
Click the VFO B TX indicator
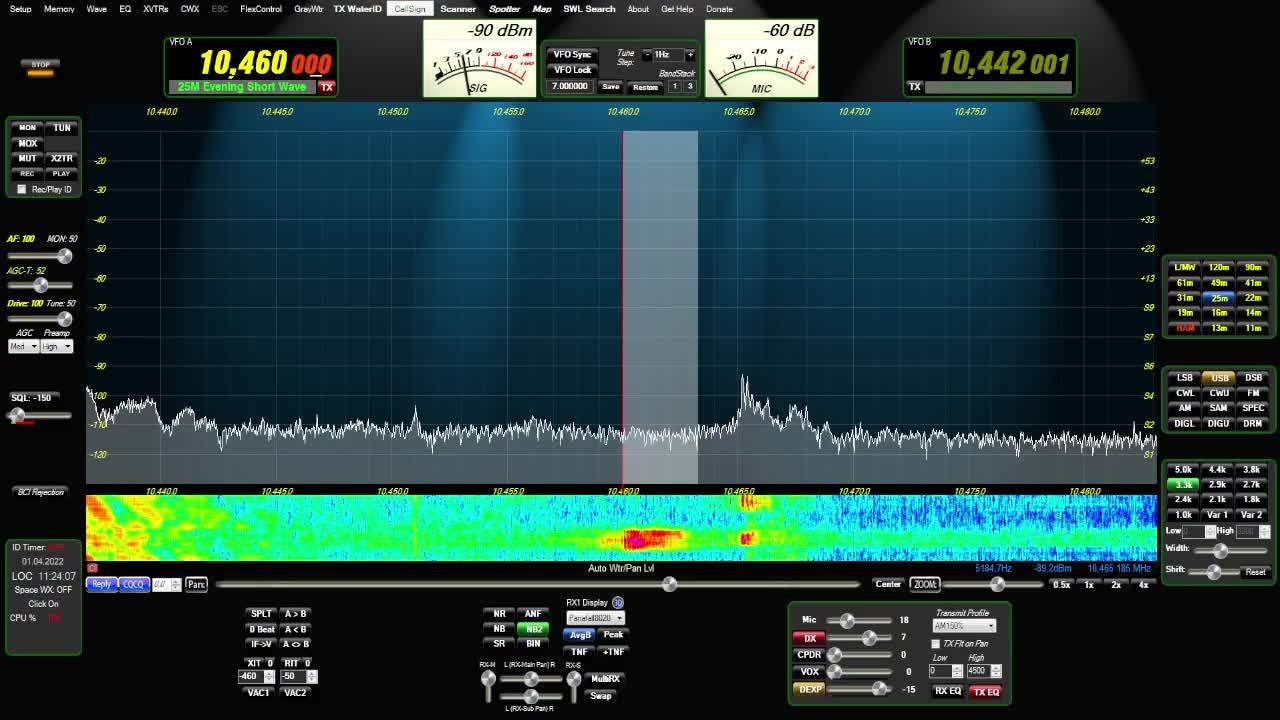click(x=914, y=87)
